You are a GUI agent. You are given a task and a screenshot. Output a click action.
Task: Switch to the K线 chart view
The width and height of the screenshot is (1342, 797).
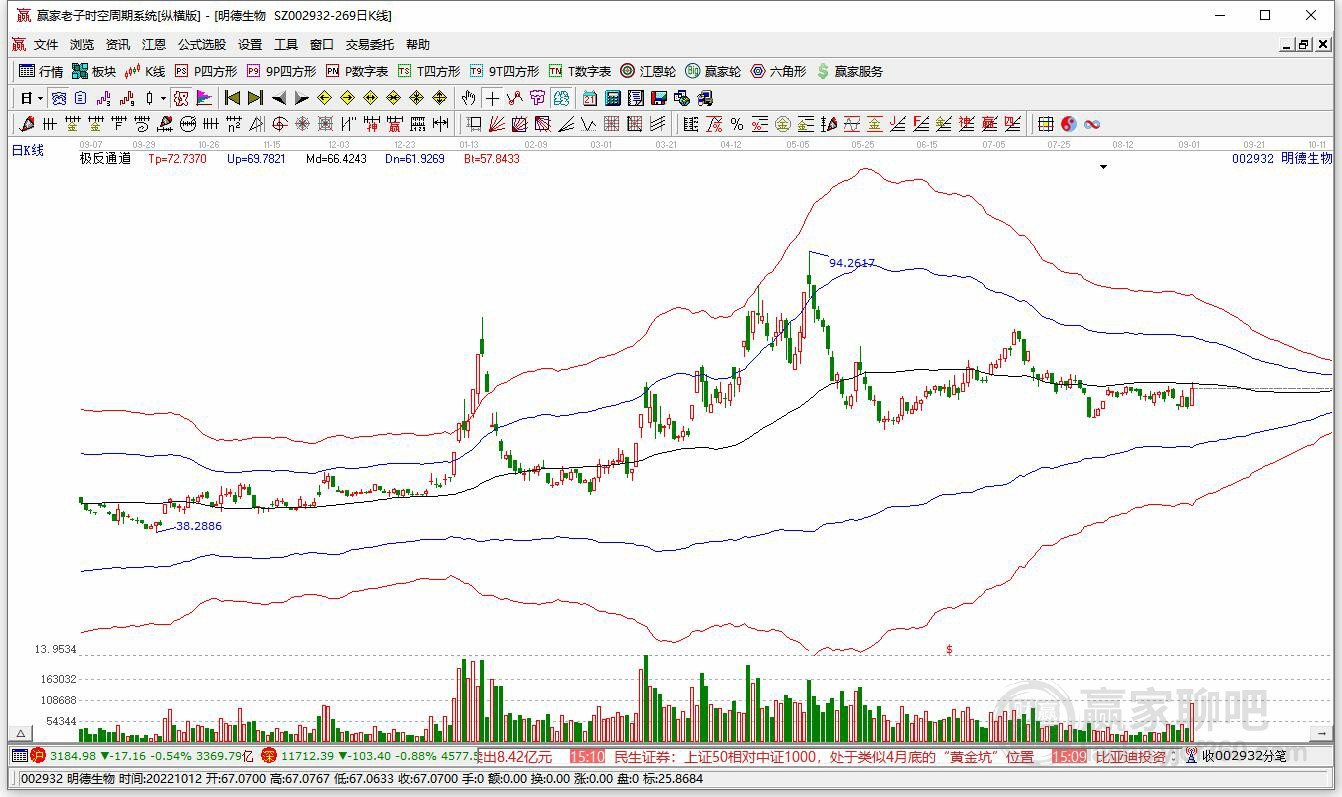coord(145,71)
